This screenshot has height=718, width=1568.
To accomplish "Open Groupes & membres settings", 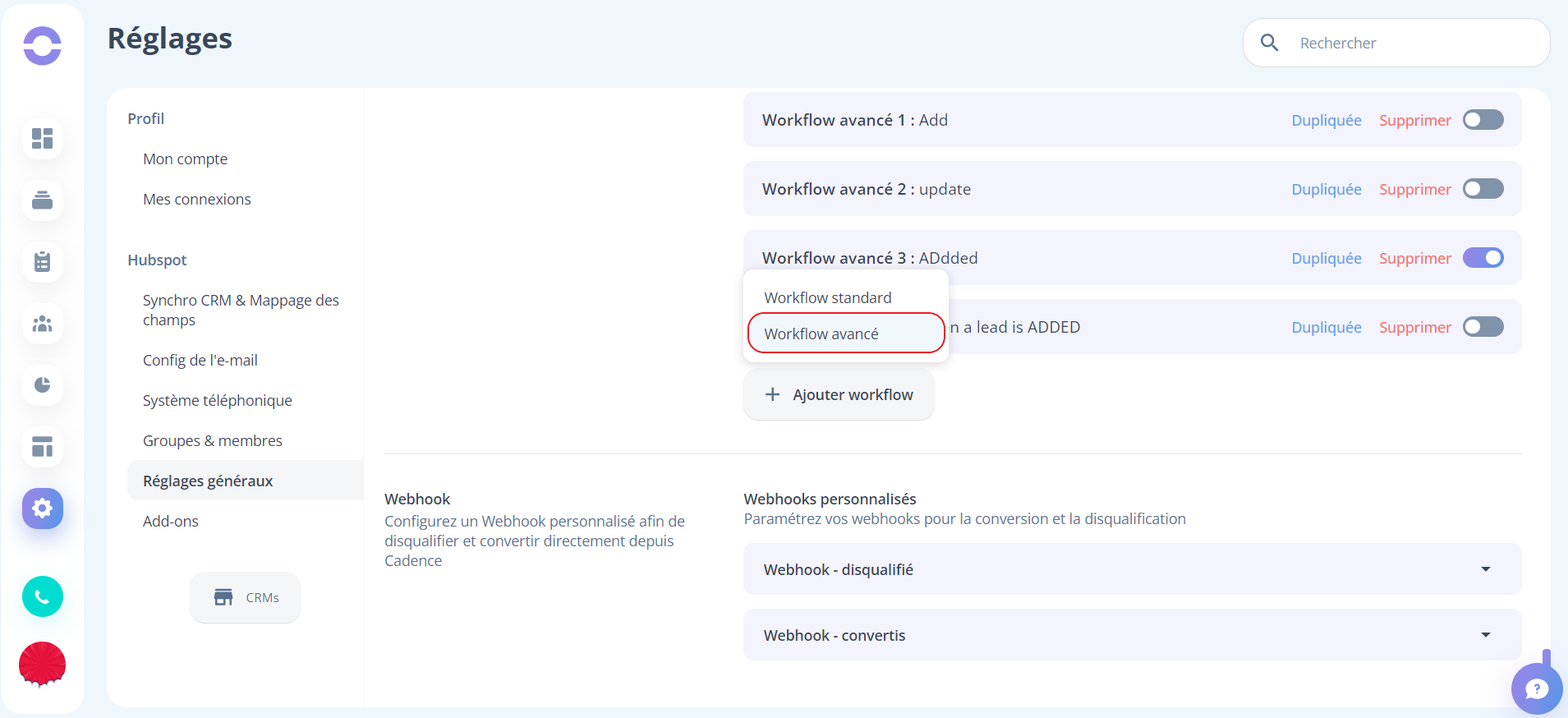I will [213, 440].
